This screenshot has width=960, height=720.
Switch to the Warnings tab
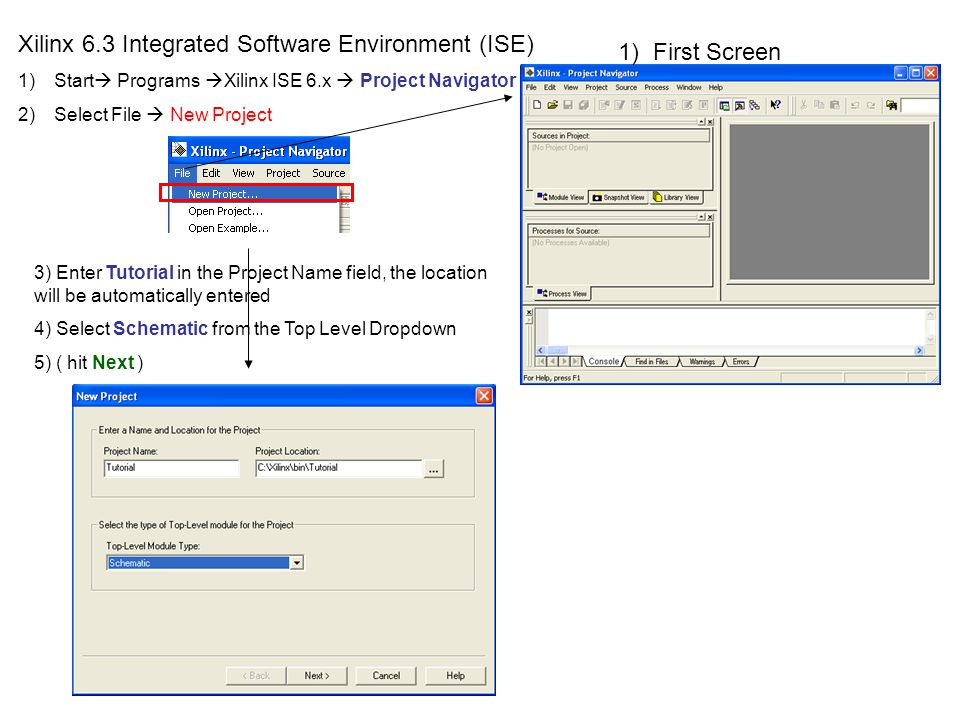click(702, 362)
